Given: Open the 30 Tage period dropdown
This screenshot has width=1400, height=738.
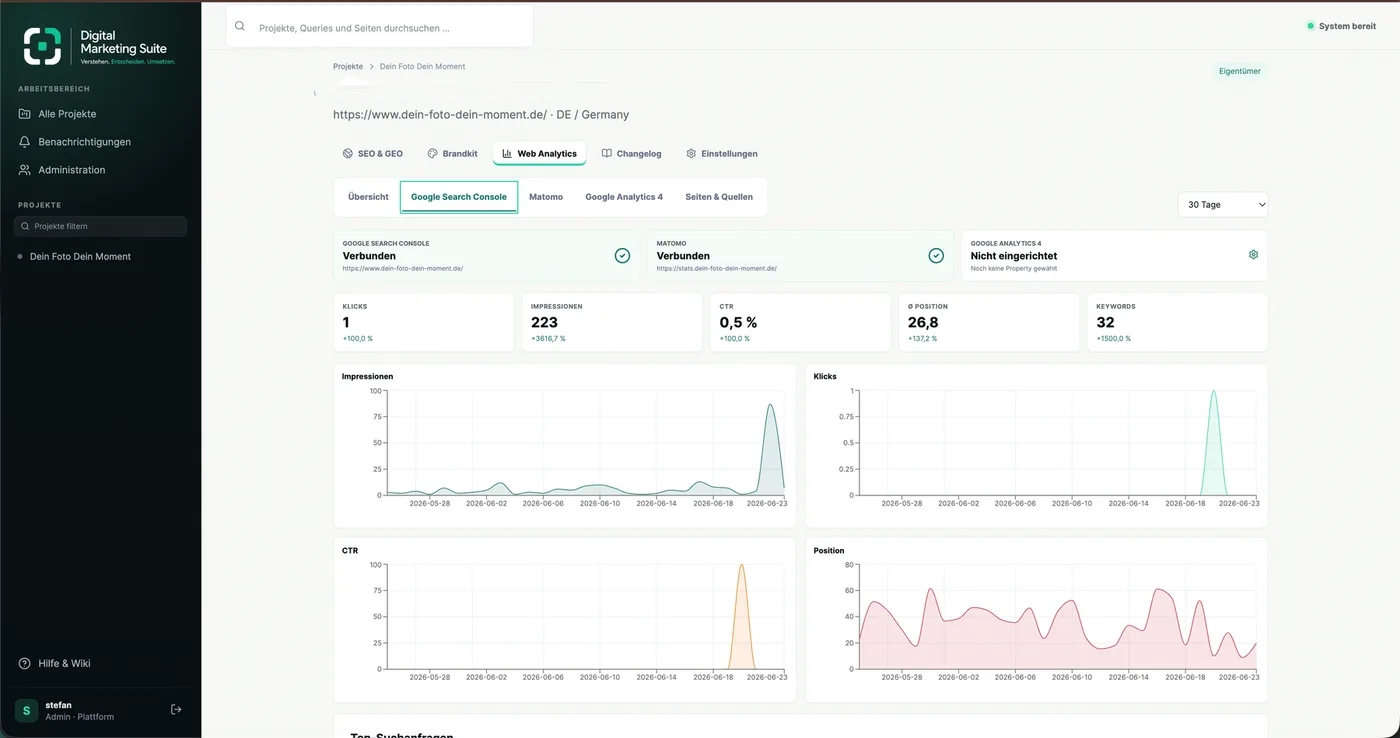Looking at the screenshot, I should pyautogui.click(x=1223, y=204).
